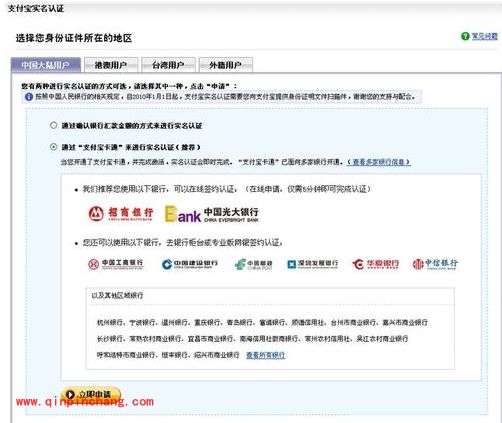Click the 深圳发展银行 logo
Screen dimensions: 502x423
coord(312,264)
